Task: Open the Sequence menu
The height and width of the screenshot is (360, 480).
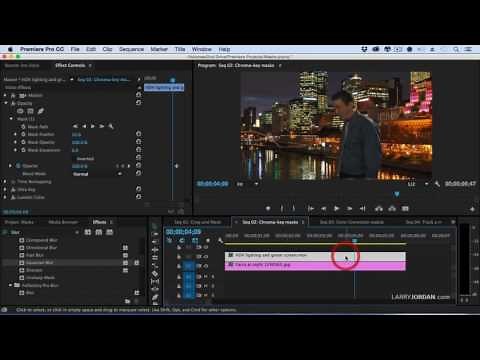Action: pyautogui.click(x=131, y=49)
